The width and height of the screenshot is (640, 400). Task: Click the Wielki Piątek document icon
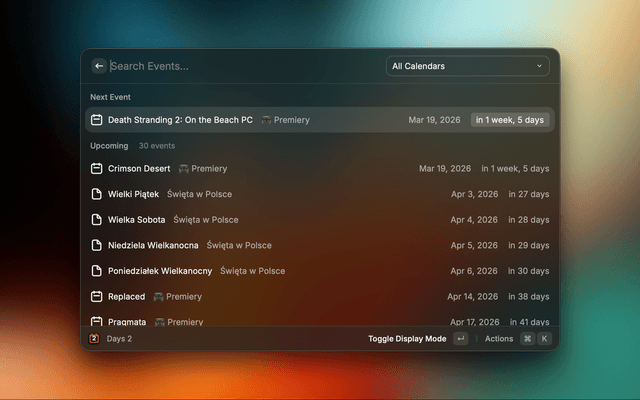click(x=97, y=194)
